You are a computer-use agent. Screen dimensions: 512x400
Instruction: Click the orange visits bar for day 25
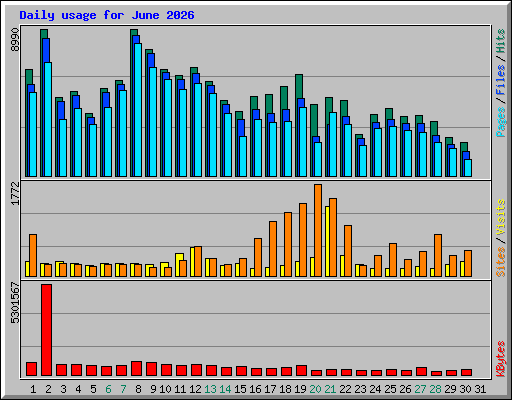[x=393, y=260]
